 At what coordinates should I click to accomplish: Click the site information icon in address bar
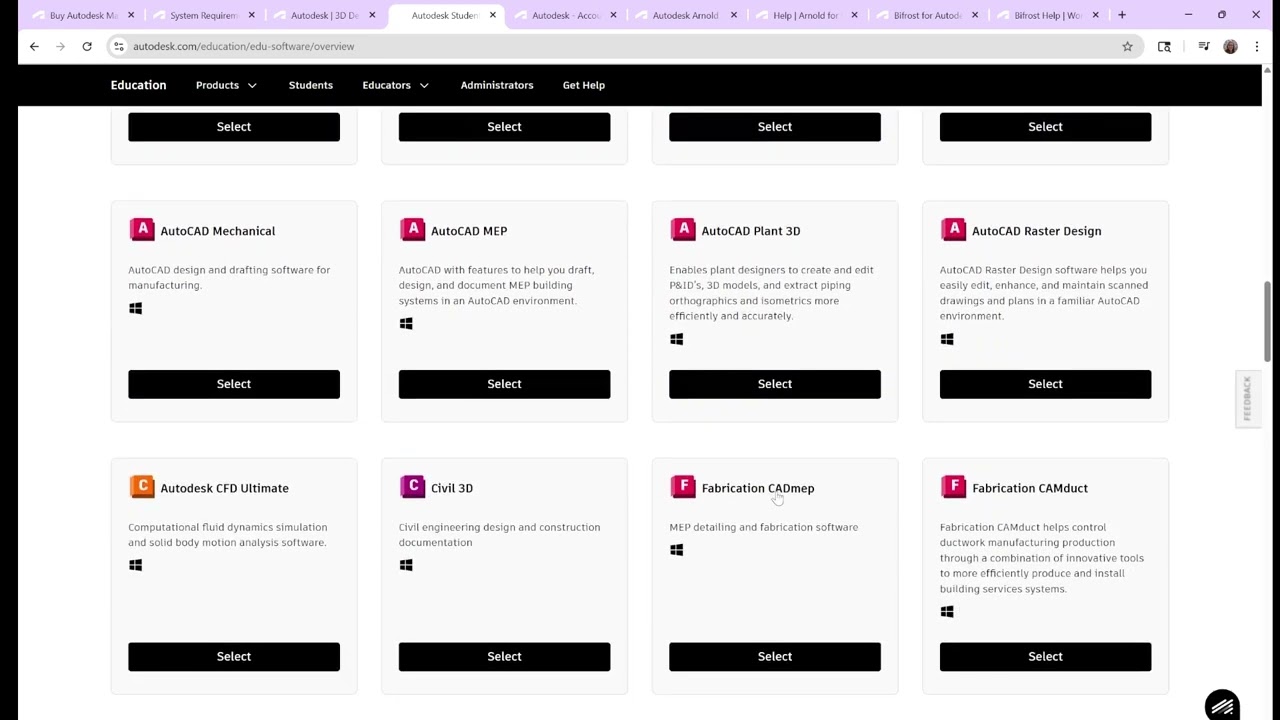(x=118, y=46)
